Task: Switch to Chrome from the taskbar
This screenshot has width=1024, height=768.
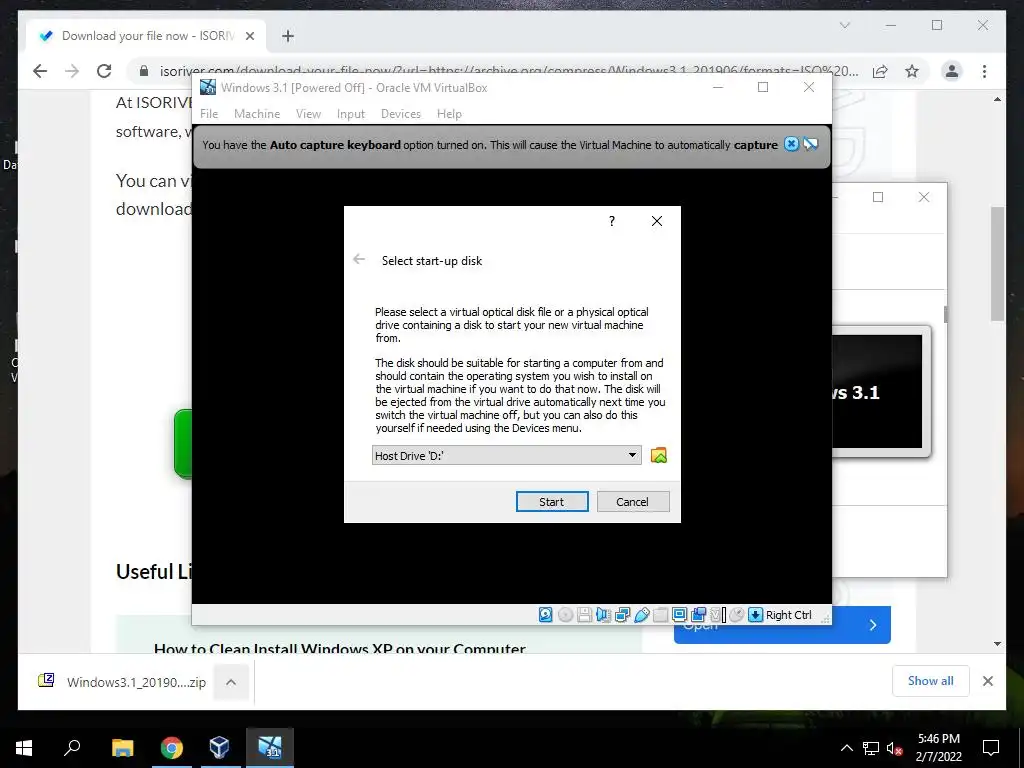Action: coord(172,748)
